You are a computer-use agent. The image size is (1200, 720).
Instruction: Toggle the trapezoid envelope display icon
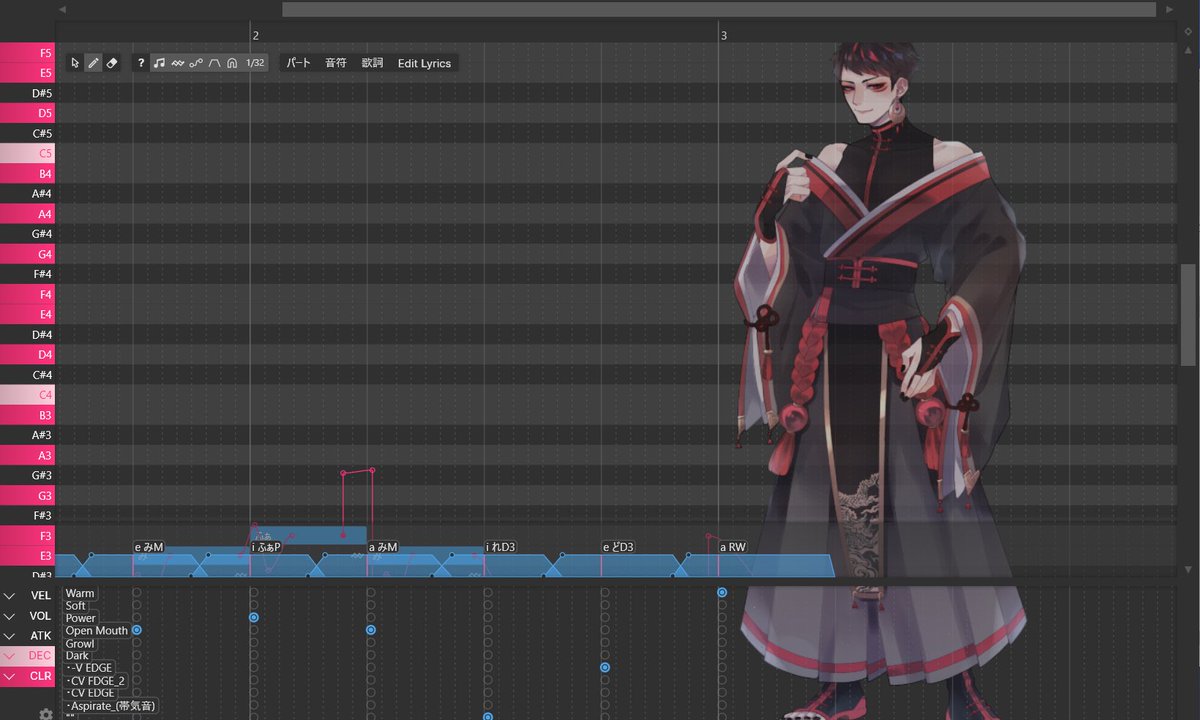pos(214,63)
